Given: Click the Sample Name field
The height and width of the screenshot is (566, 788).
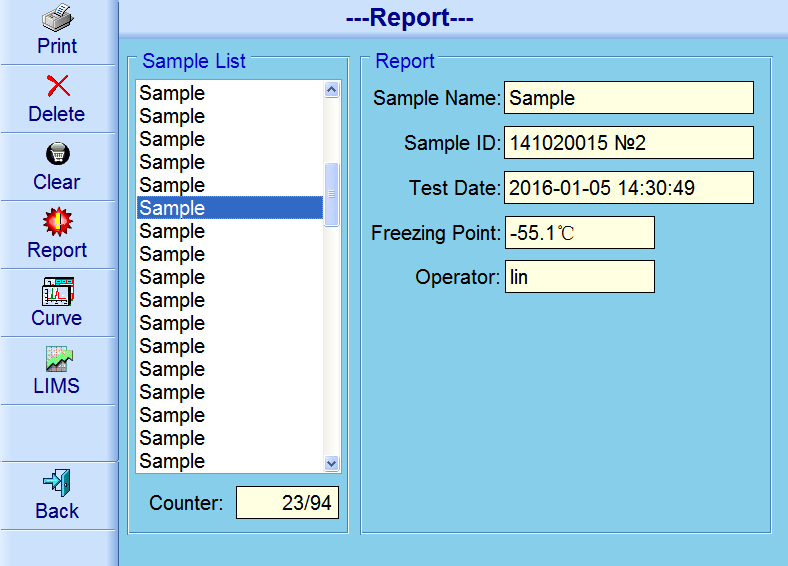Looking at the screenshot, I should tap(629, 98).
